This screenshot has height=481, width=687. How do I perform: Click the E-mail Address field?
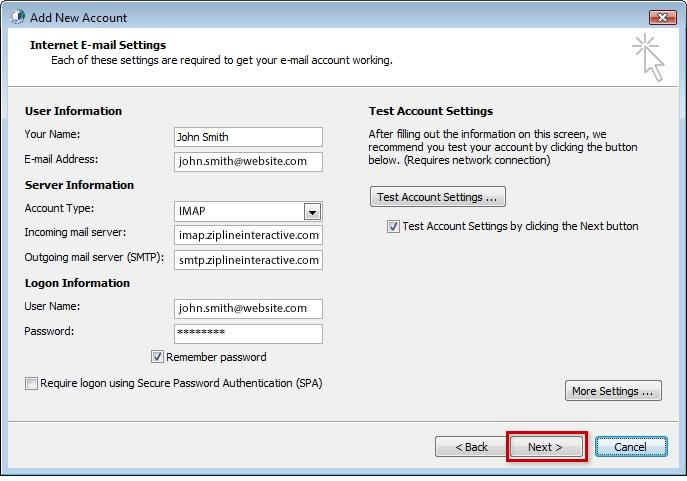[248, 162]
